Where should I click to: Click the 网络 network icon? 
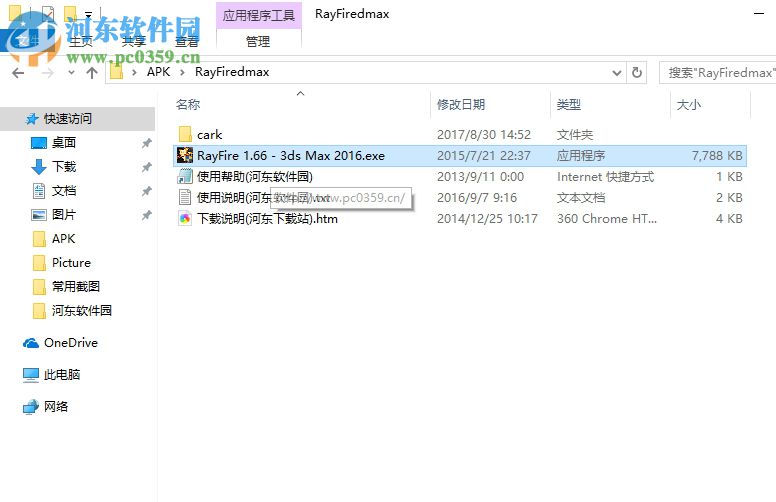31,406
